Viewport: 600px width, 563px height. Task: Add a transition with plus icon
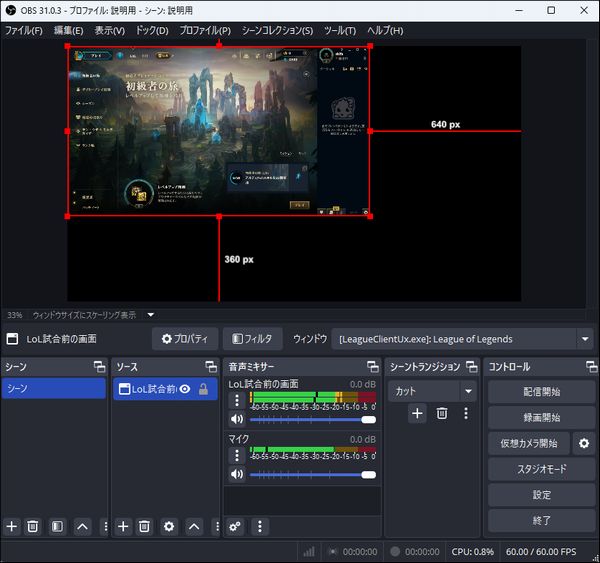point(417,413)
